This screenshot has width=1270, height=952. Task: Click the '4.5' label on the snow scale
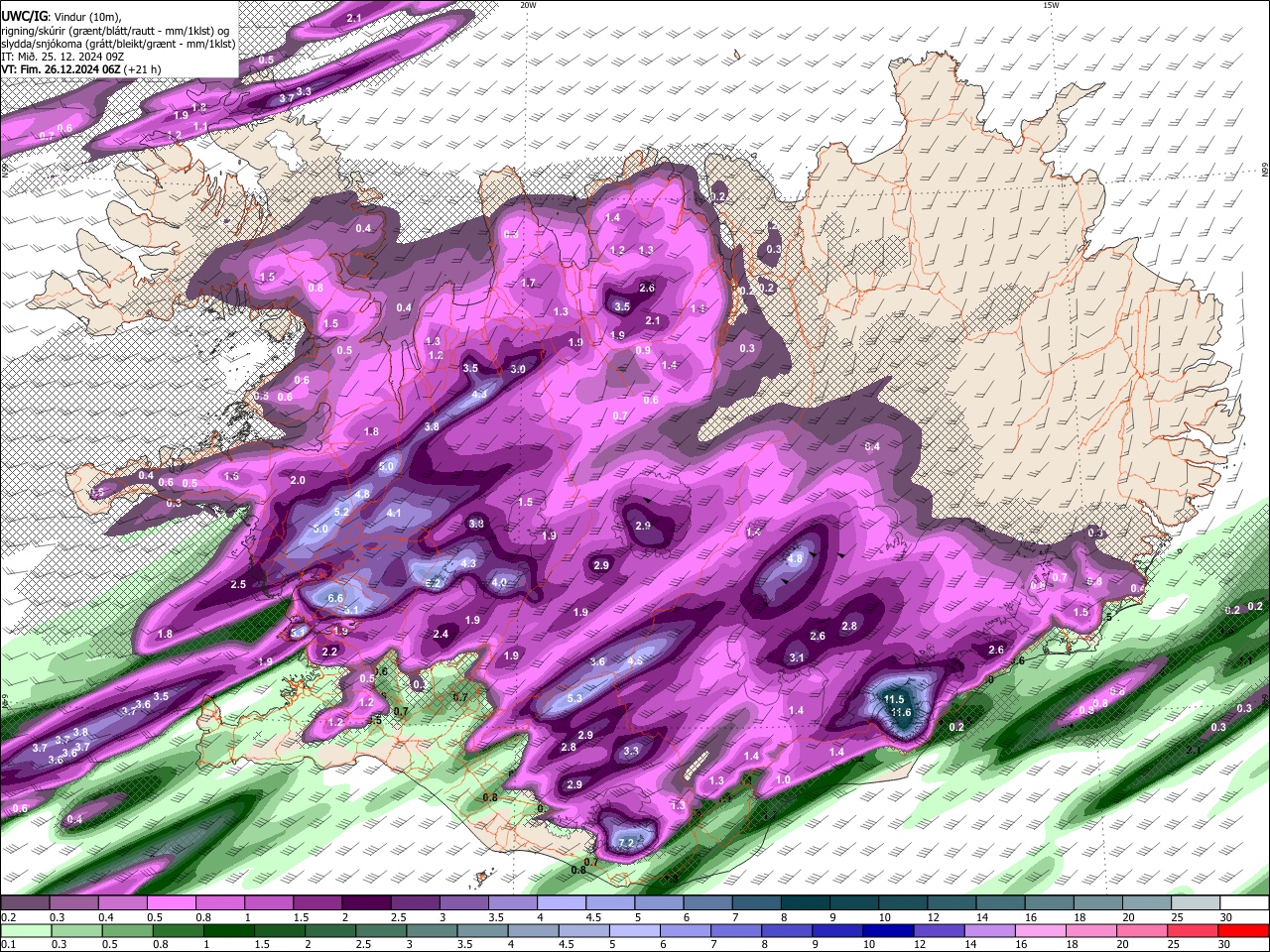(x=593, y=917)
